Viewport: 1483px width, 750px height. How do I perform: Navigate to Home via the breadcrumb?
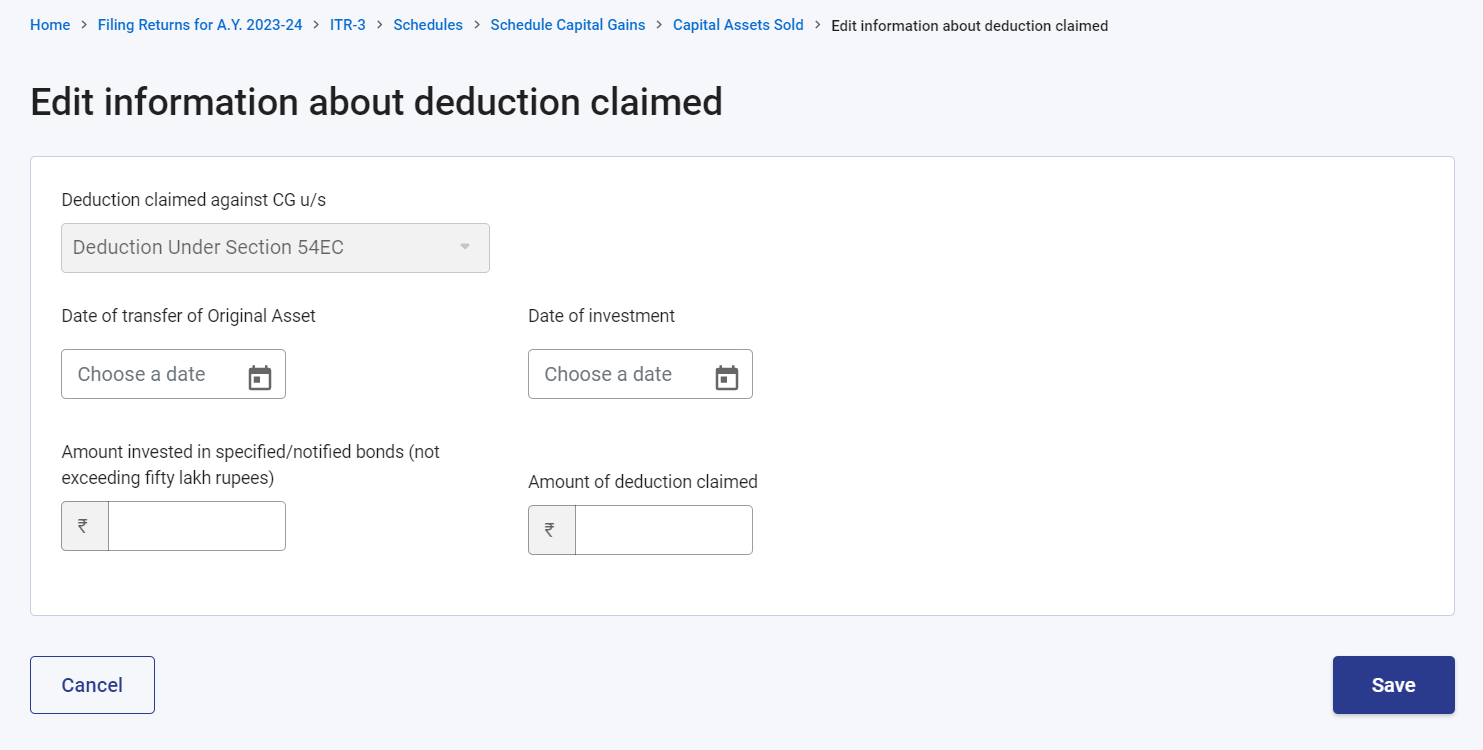point(50,25)
